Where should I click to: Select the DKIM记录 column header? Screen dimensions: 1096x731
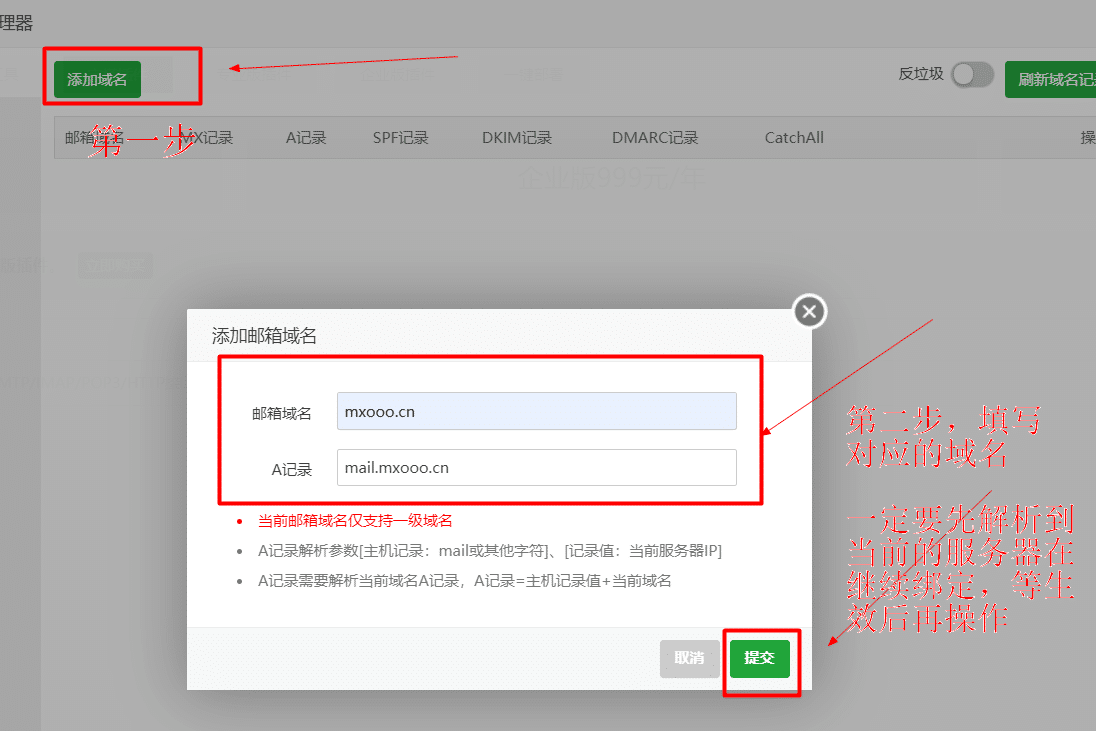point(516,138)
